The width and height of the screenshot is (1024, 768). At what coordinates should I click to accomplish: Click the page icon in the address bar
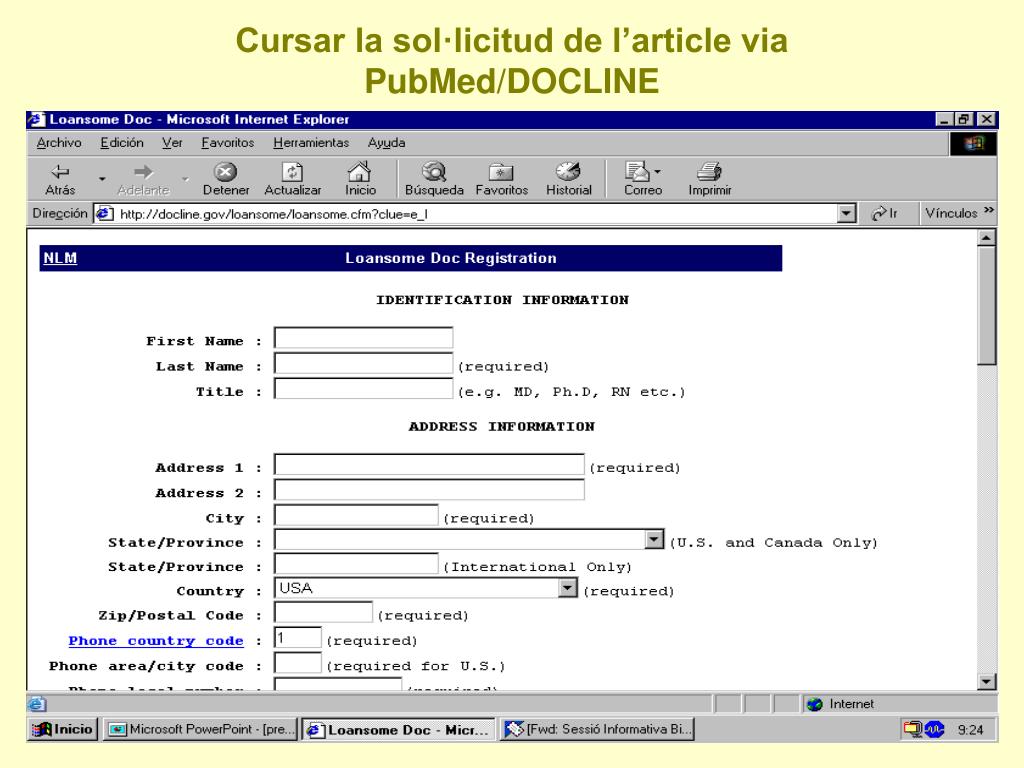point(104,214)
